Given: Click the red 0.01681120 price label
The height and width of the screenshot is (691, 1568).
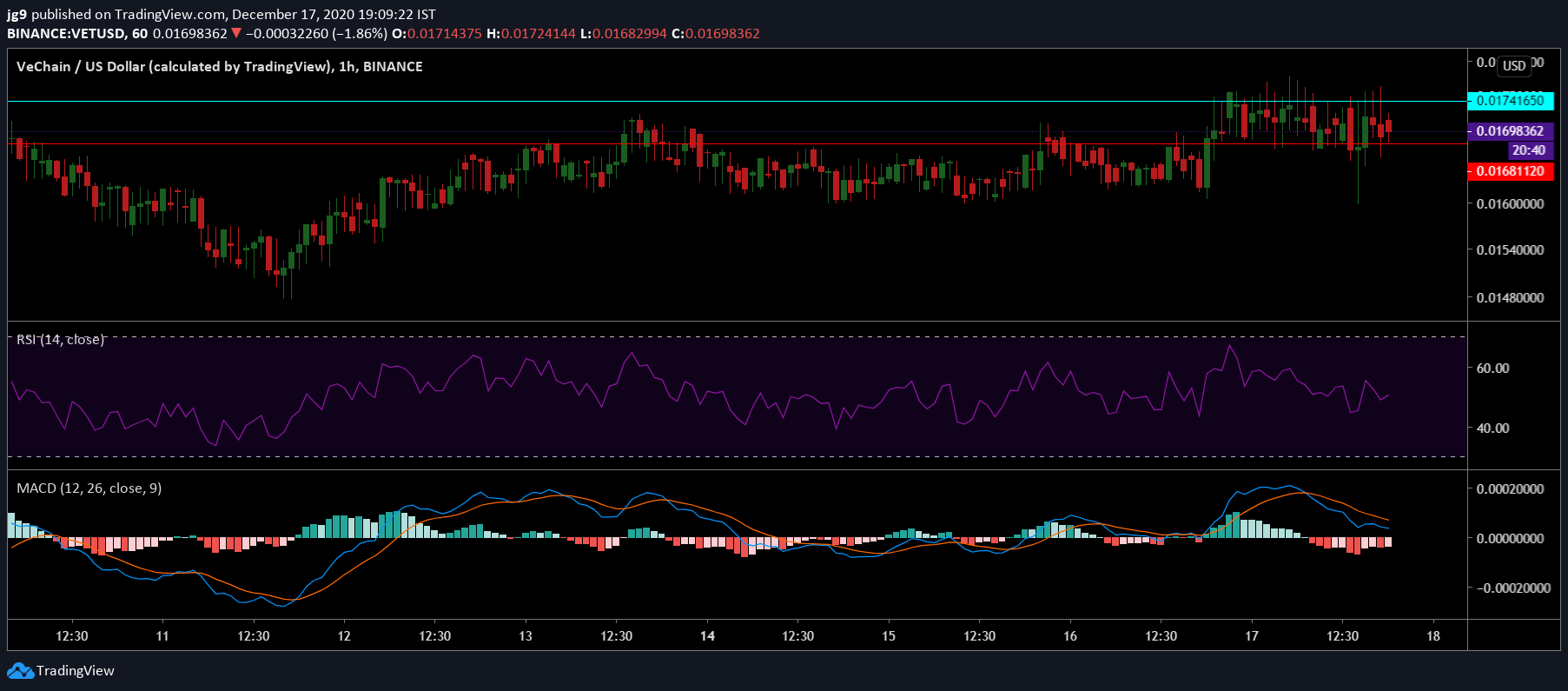Looking at the screenshot, I should (1510, 171).
